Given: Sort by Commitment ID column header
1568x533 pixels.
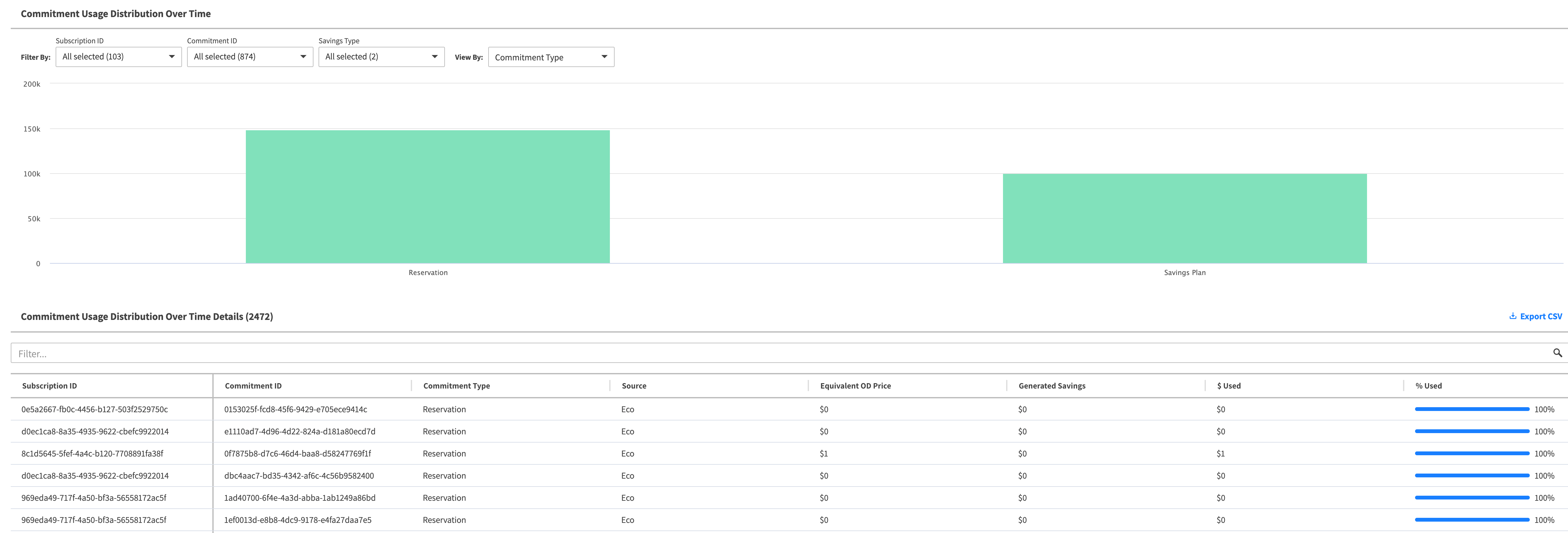Looking at the screenshot, I should (x=253, y=386).
